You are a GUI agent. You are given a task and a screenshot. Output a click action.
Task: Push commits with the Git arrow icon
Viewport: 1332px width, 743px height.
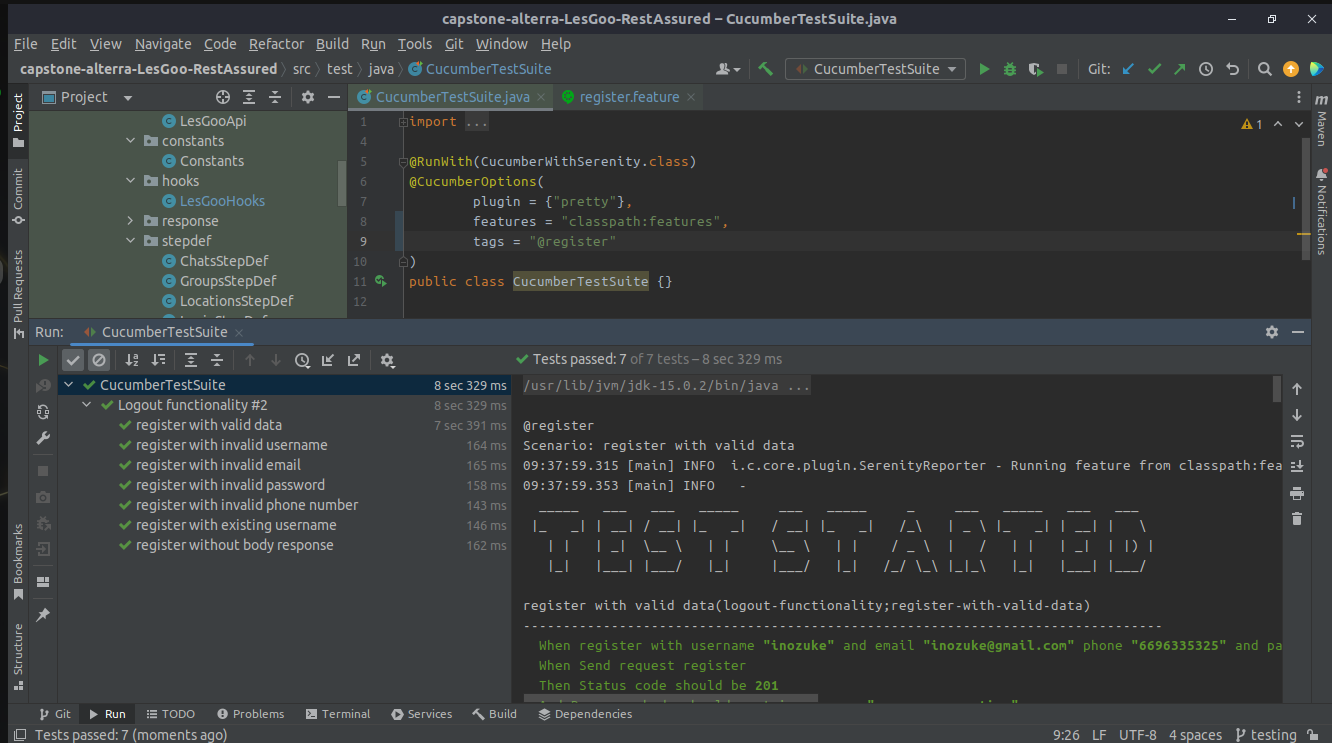(x=1181, y=69)
